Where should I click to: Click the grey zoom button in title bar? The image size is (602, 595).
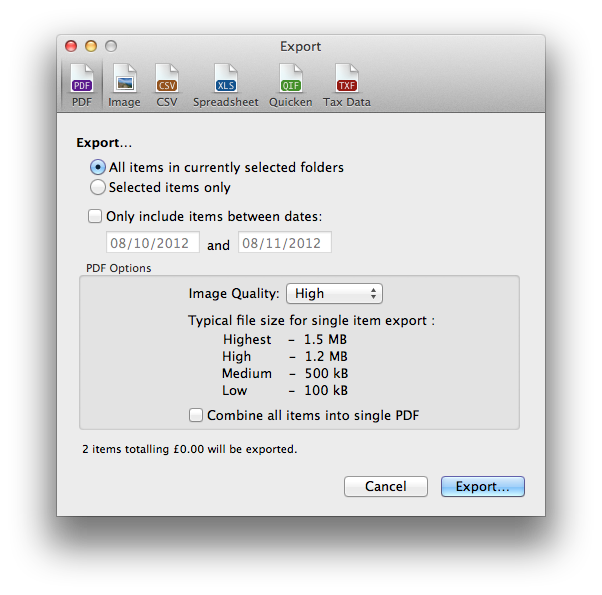click(x=111, y=46)
